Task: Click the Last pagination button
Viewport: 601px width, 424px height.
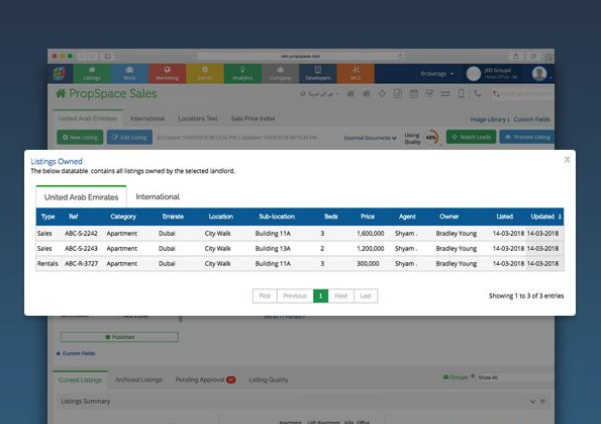Action: (x=366, y=296)
